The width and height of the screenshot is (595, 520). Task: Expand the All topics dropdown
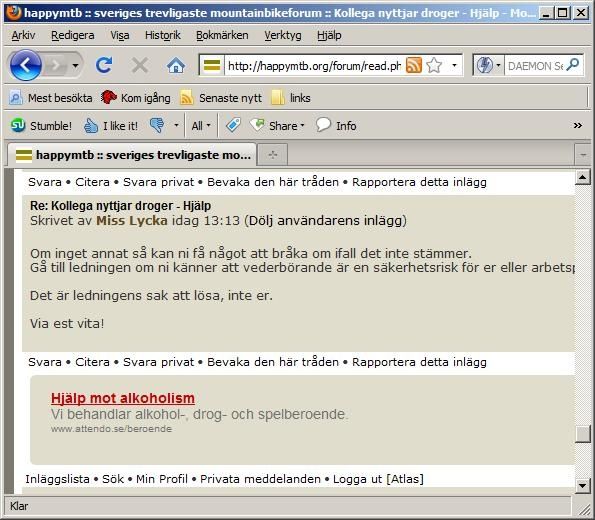[201, 126]
